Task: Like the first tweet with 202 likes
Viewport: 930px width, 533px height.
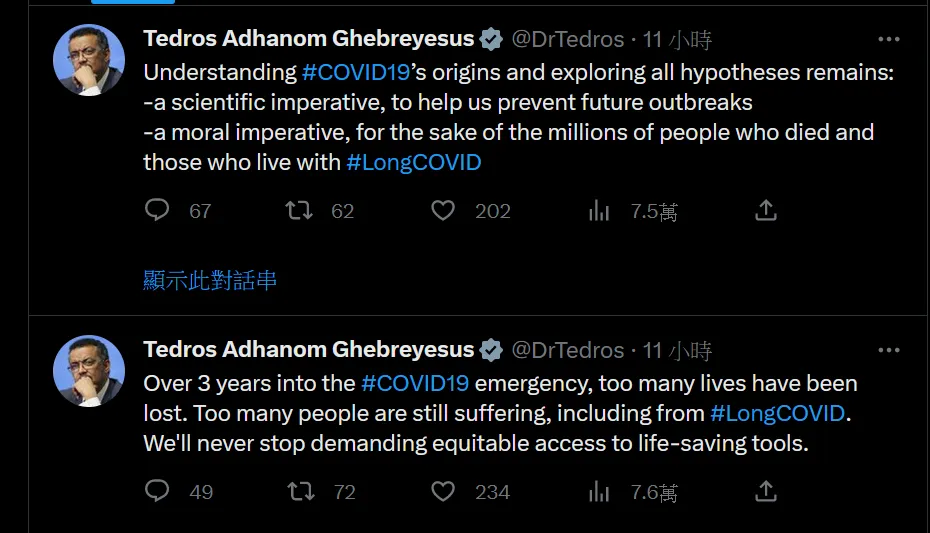Action: 443,210
